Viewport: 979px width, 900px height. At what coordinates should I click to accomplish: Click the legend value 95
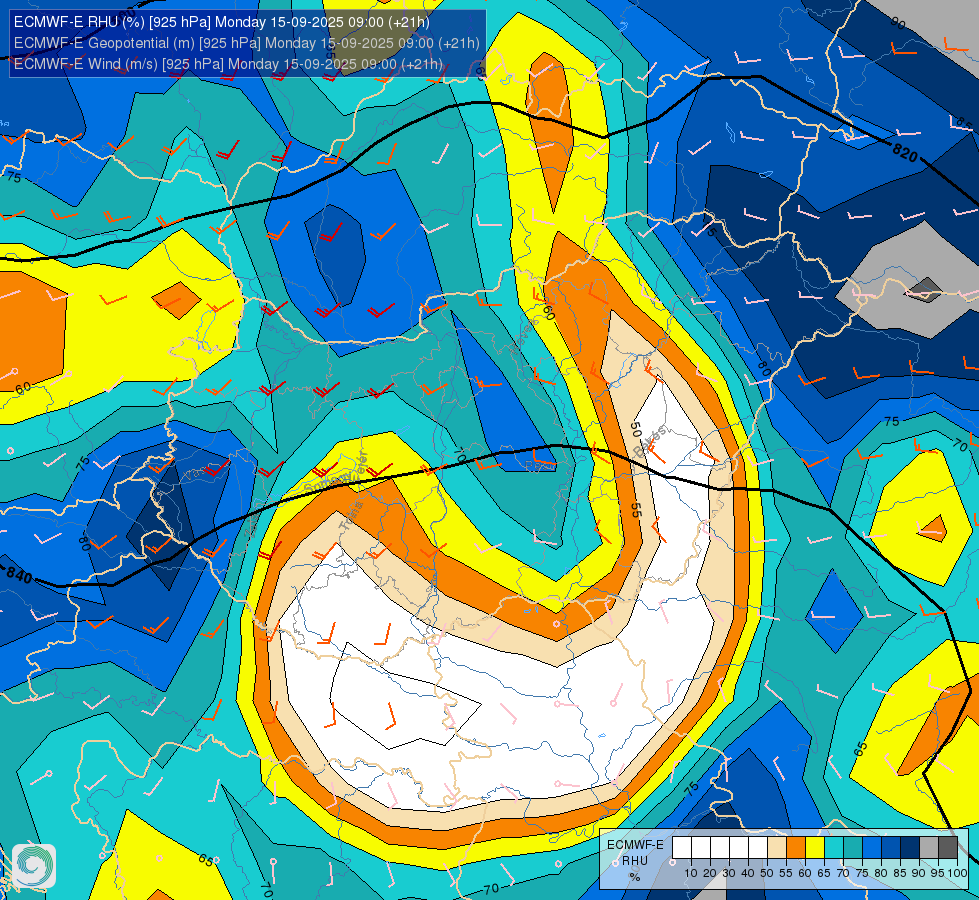[937, 873]
